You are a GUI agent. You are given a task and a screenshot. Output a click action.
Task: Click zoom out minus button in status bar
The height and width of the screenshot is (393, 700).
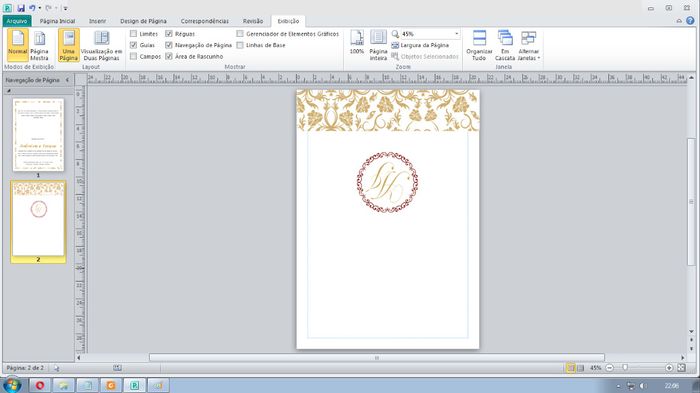coord(609,368)
